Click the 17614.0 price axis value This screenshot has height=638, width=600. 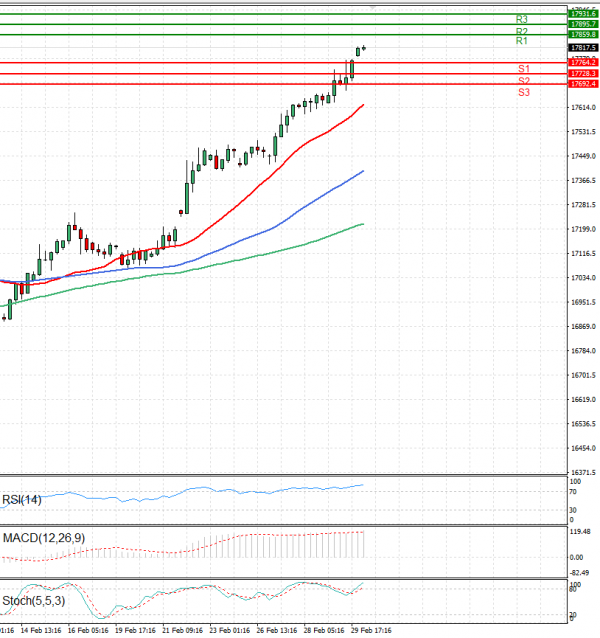(583, 107)
